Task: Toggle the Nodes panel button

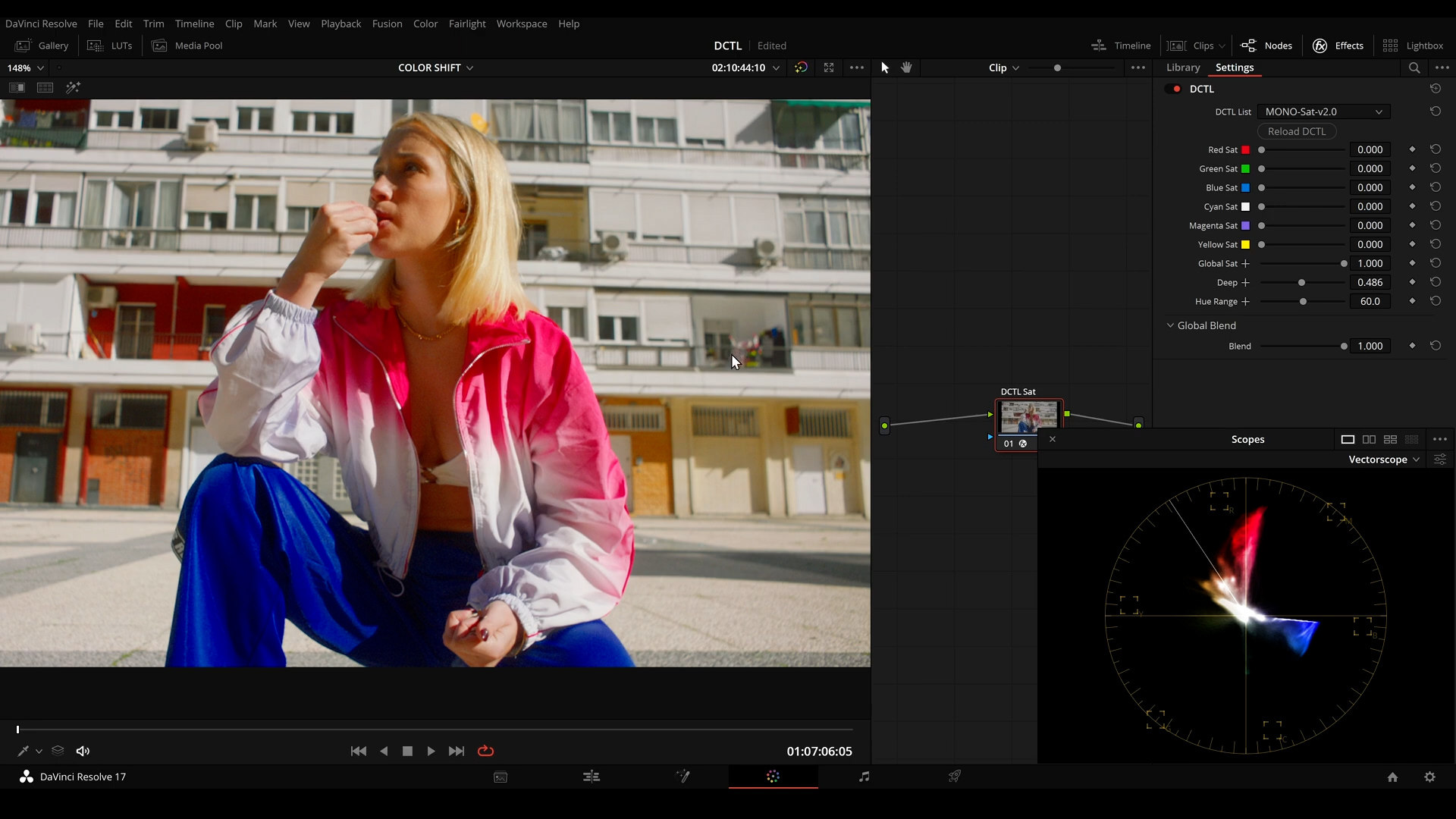Action: [x=1266, y=45]
